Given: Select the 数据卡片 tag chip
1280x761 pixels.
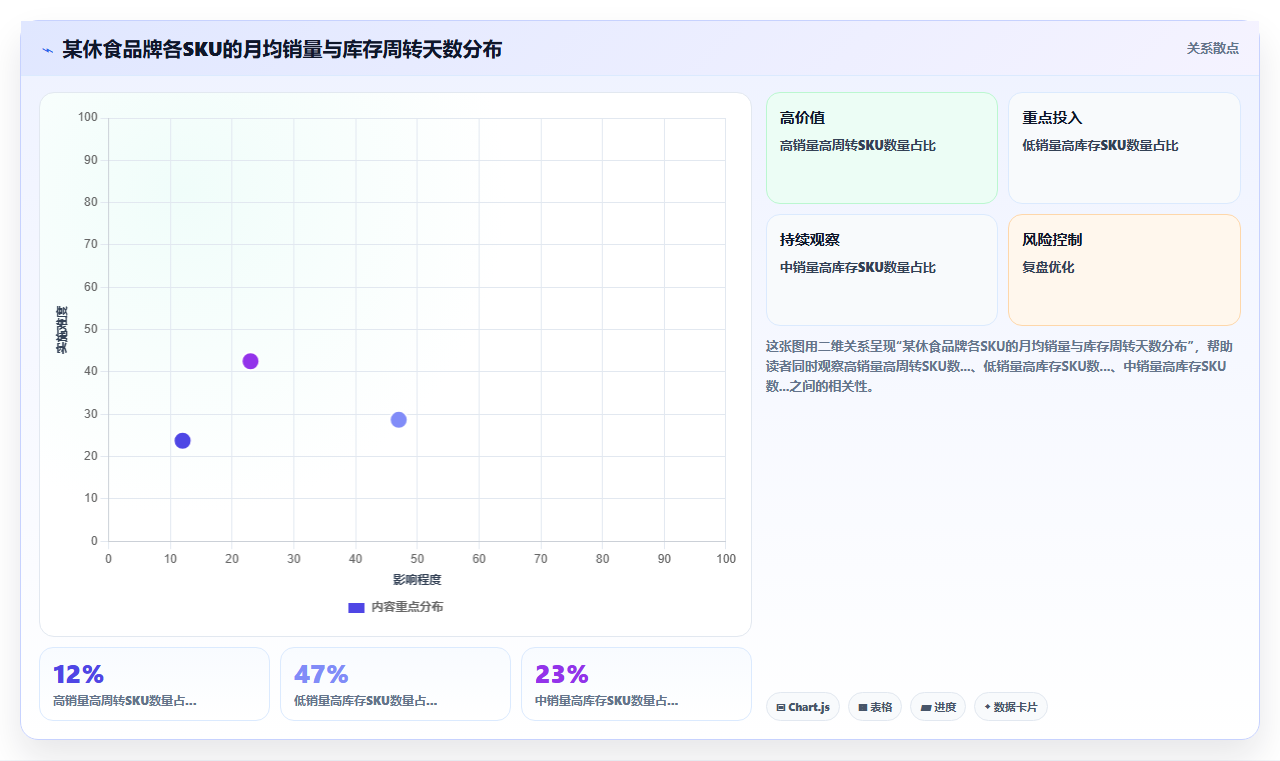Looking at the screenshot, I should pyautogui.click(x=1011, y=707).
